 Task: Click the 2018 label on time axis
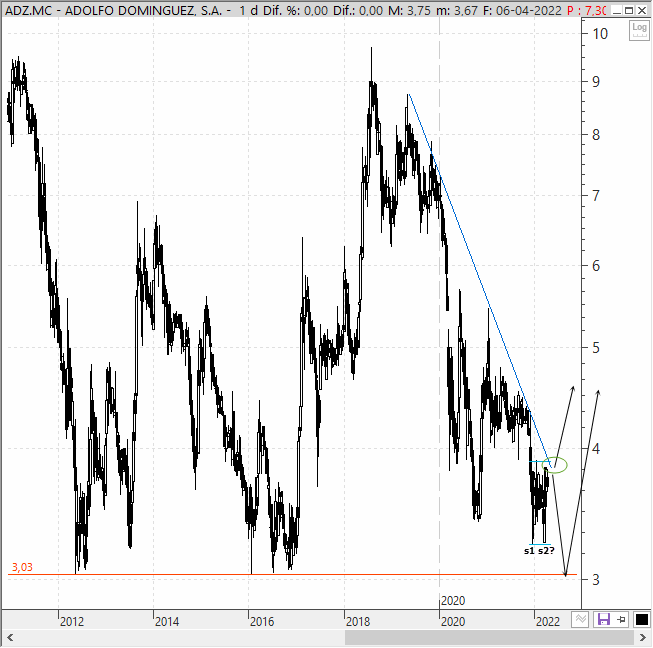point(358,621)
